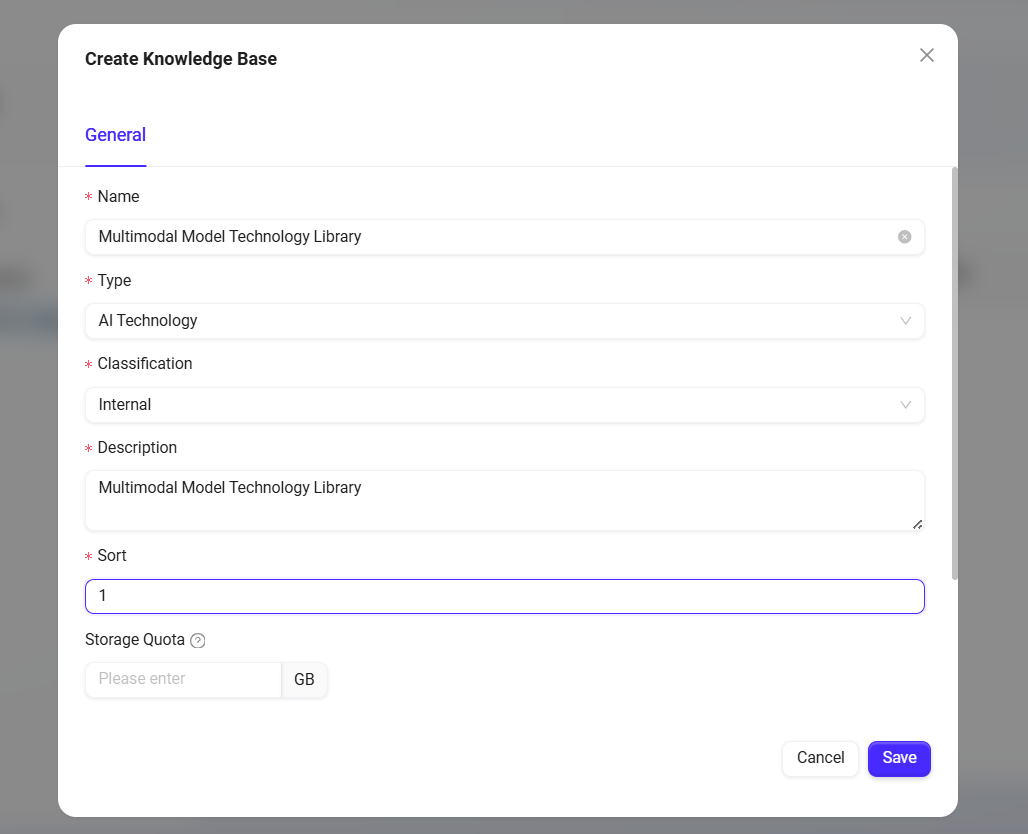1028x834 pixels.
Task: Click the GB unit label beside Storage Quota
Action: point(304,679)
